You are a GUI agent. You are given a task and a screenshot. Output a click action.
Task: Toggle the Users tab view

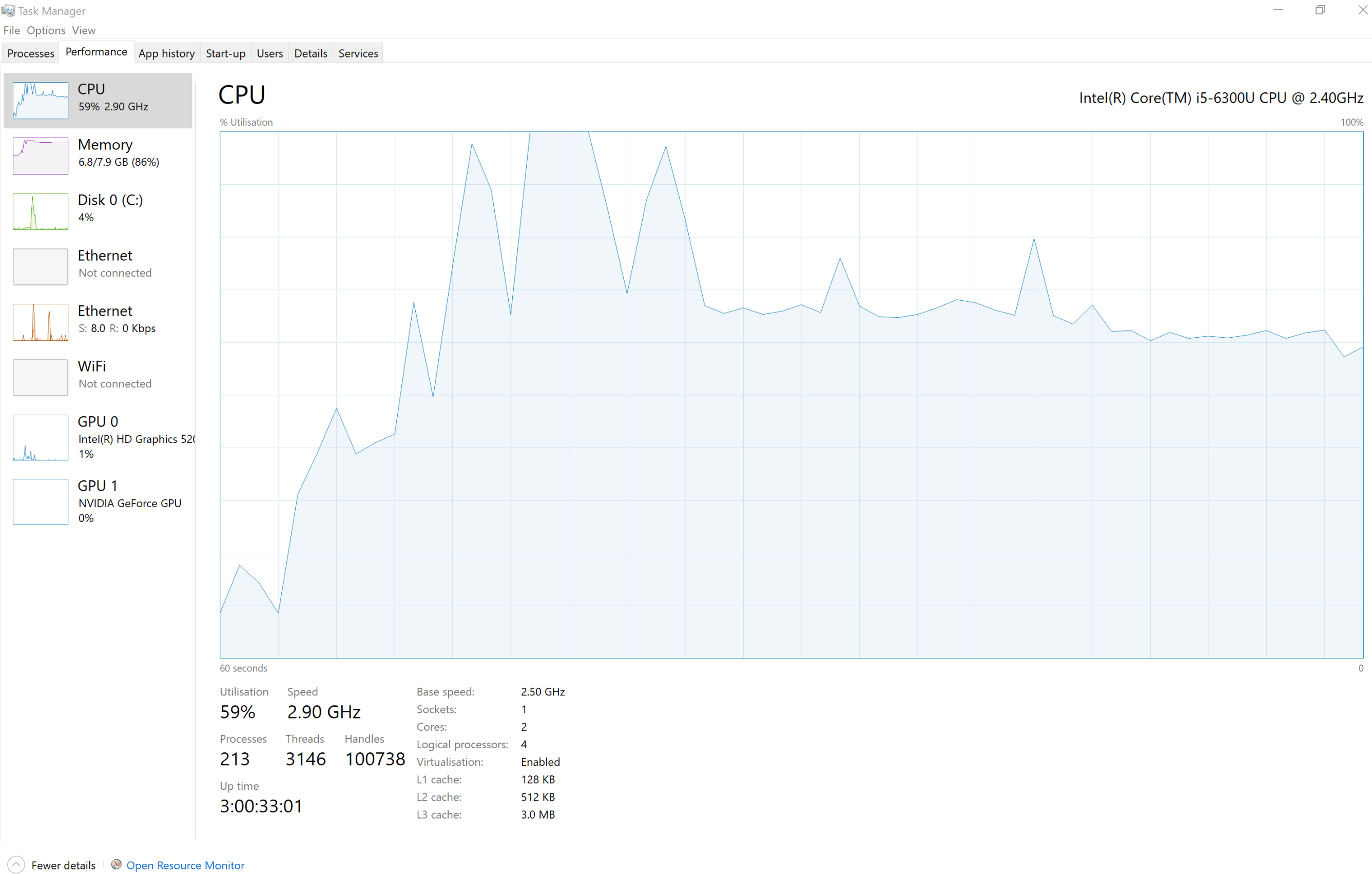tap(269, 52)
